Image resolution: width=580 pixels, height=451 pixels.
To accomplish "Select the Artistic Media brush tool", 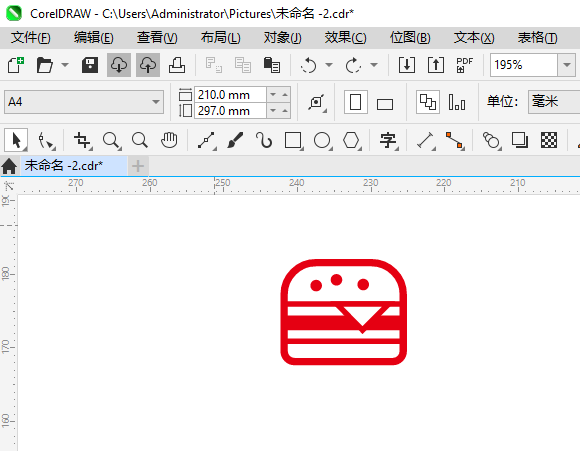I will coord(235,140).
